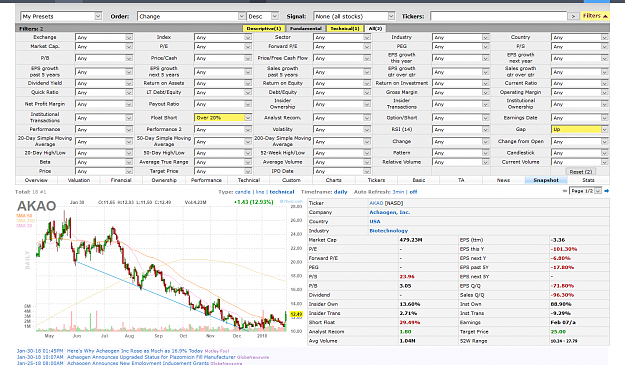Click the Biotechnology industry link
Screen dimensions: 625x365
[x=389, y=231]
